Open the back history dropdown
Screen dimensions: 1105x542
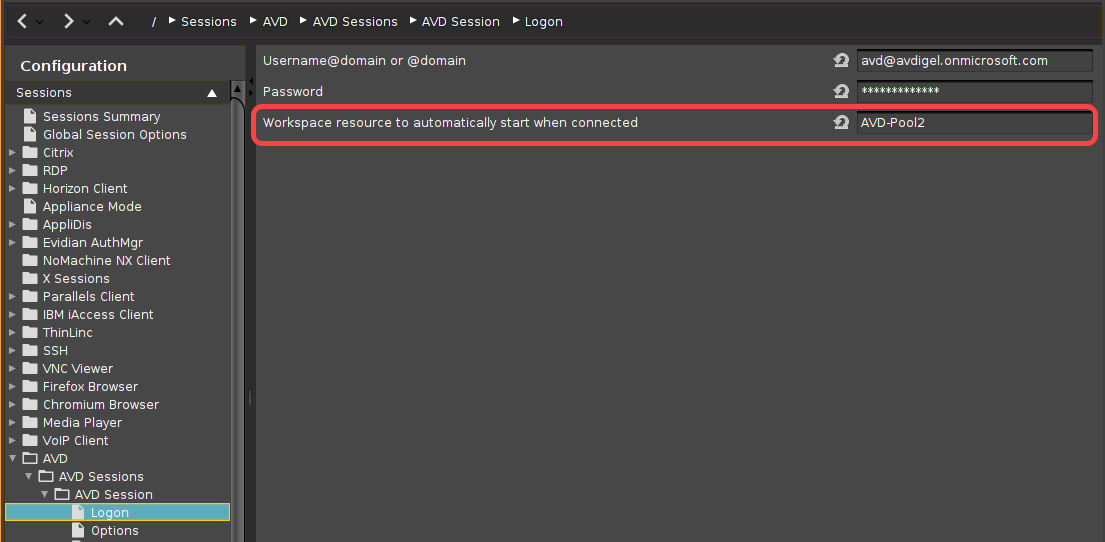tap(40, 21)
